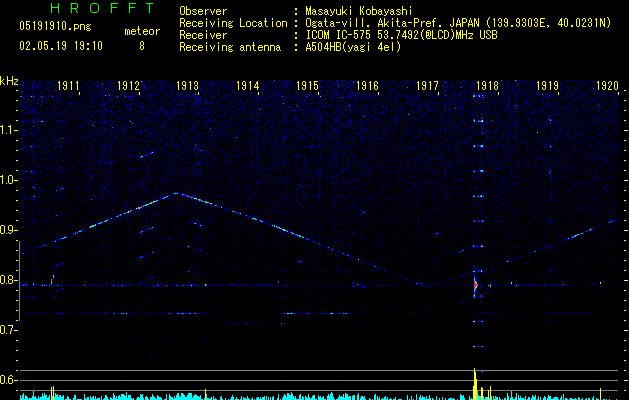Click the Receiving Location label
Screen dimensions: 629x400
(x=233, y=23)
